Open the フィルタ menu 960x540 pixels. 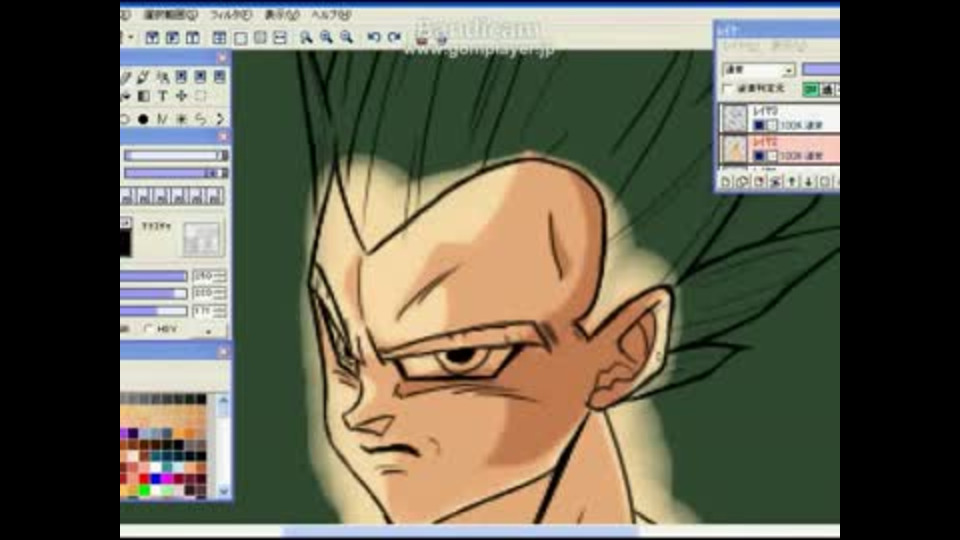pyautogui.click(x=230, y=15)
